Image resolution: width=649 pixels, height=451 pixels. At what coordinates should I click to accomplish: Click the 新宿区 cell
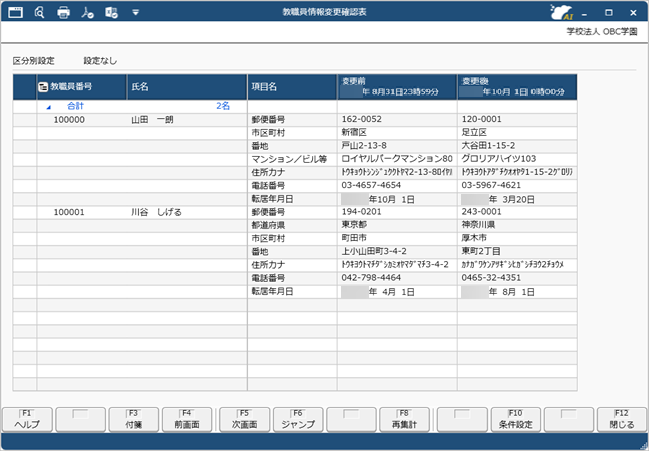coord(397,133)
